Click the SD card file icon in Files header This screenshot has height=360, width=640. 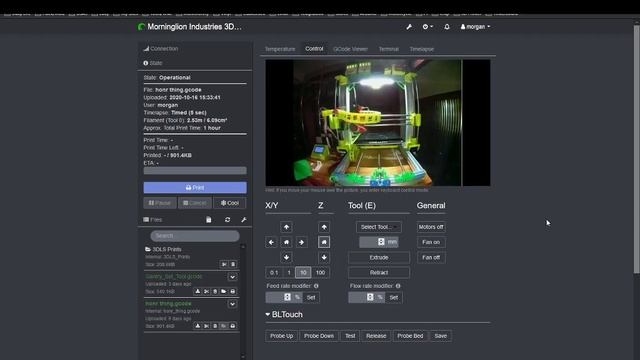209,220
